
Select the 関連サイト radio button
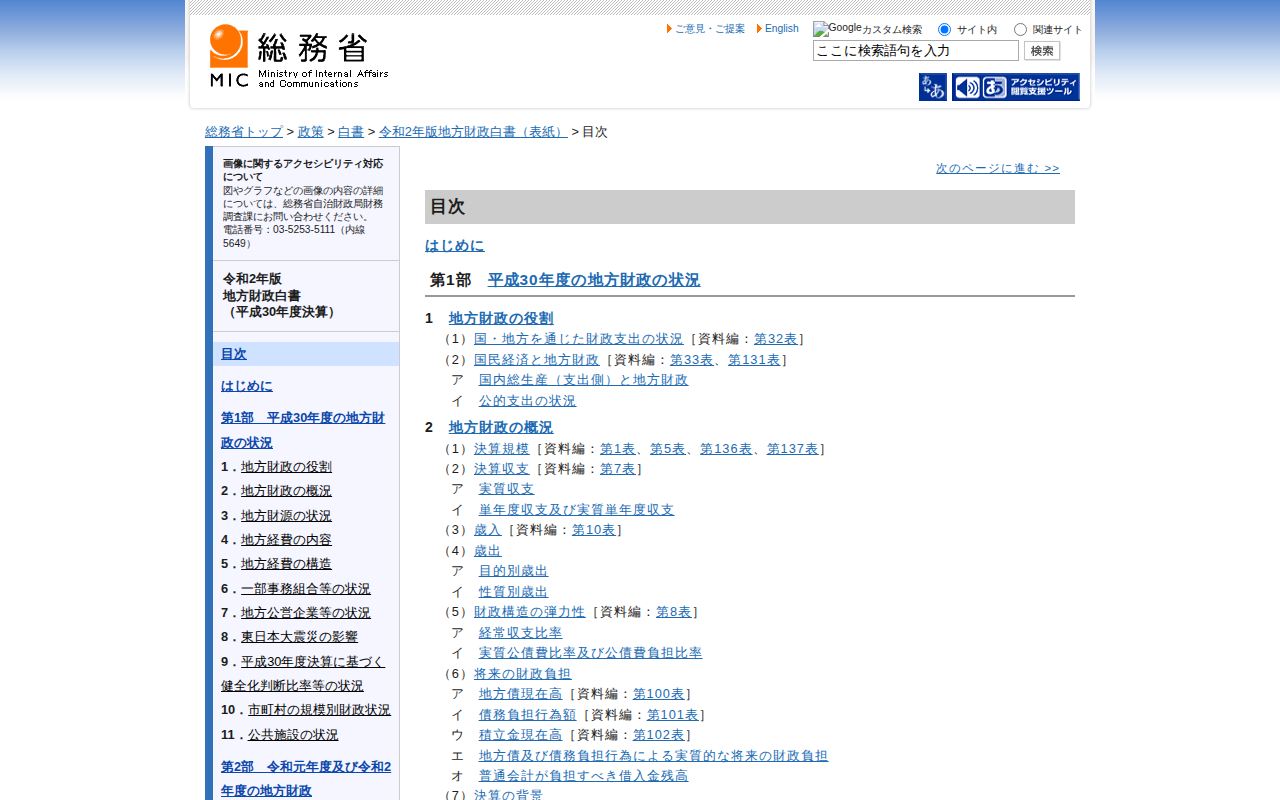(1020, 30)
